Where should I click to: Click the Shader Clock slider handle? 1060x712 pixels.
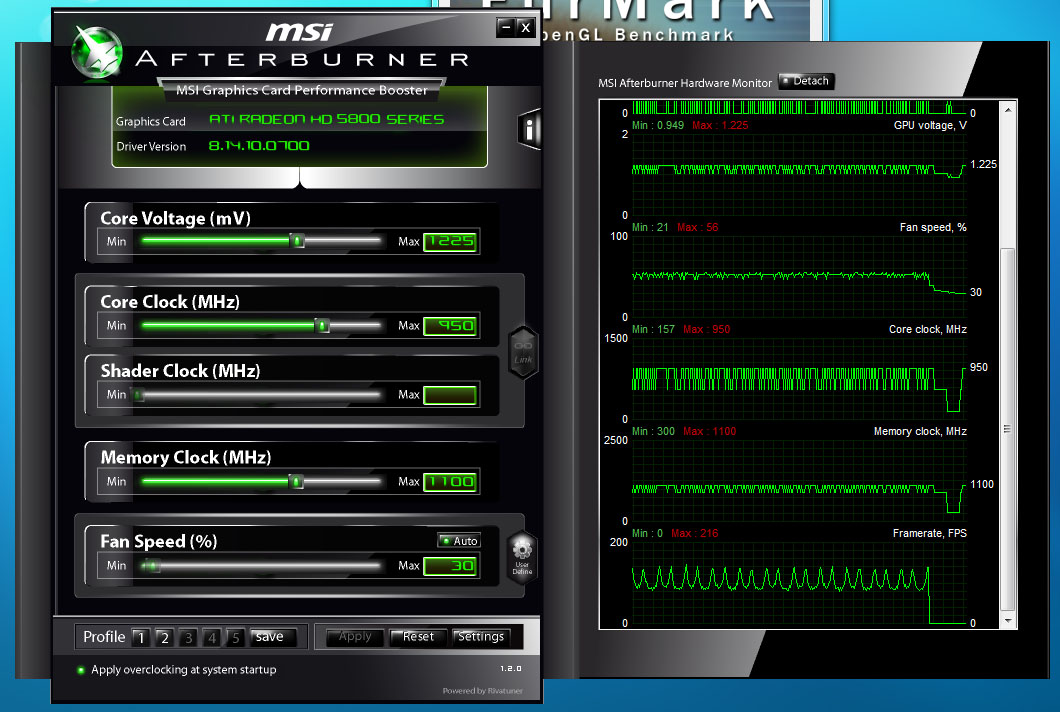point(138,395)
